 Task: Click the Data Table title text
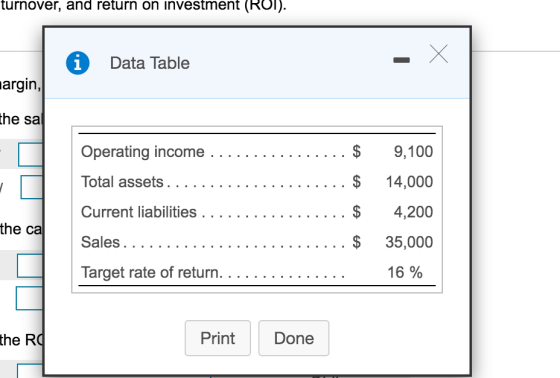click(x=150, y=63)
